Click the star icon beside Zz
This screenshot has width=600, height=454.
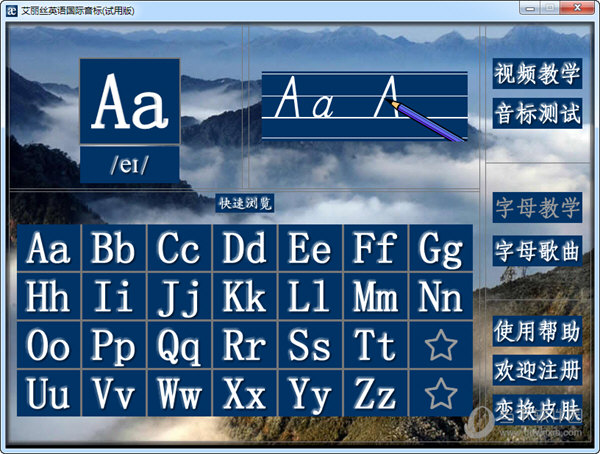click(440, 393)
